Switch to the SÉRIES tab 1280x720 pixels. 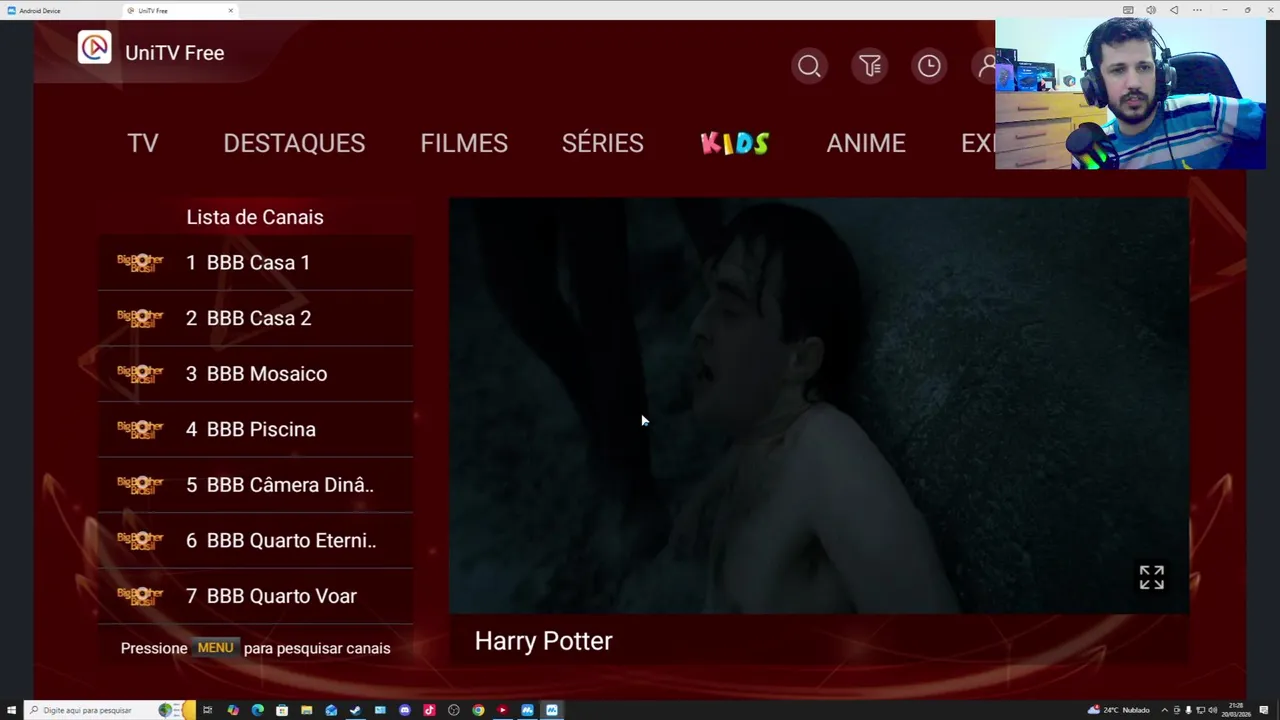point(602,143)
